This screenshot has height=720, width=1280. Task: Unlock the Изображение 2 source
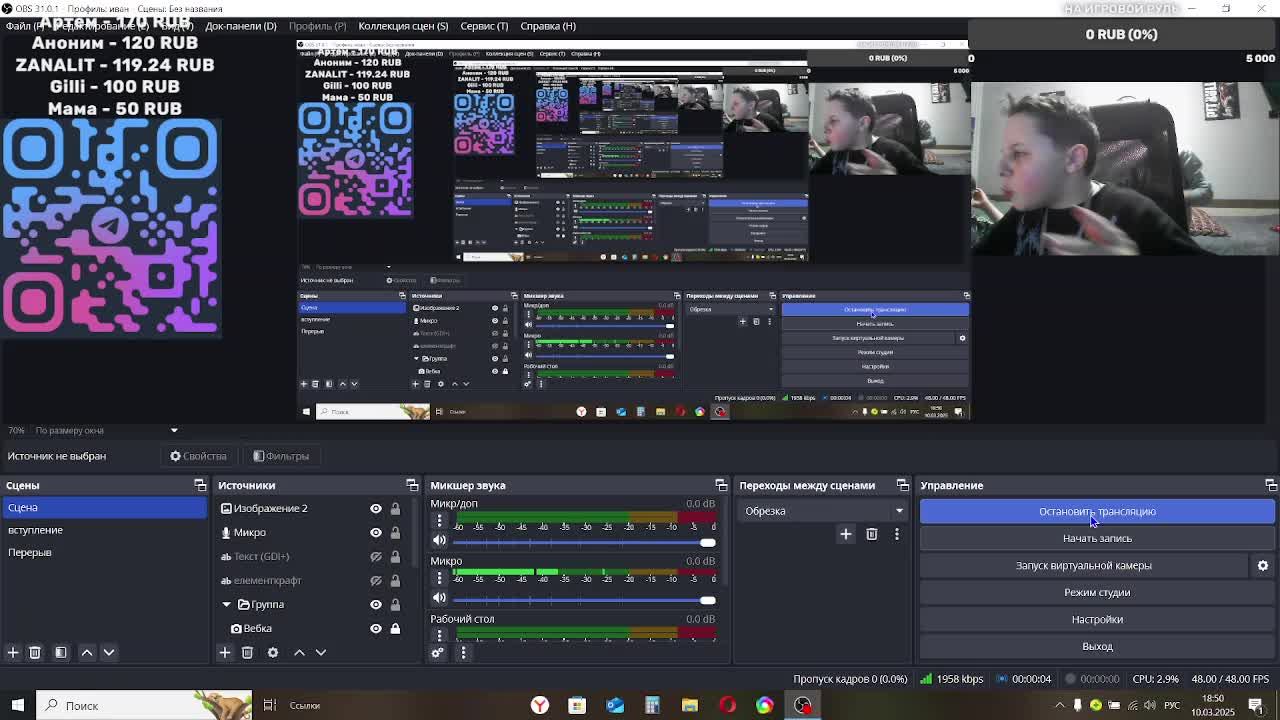point(395,508)
